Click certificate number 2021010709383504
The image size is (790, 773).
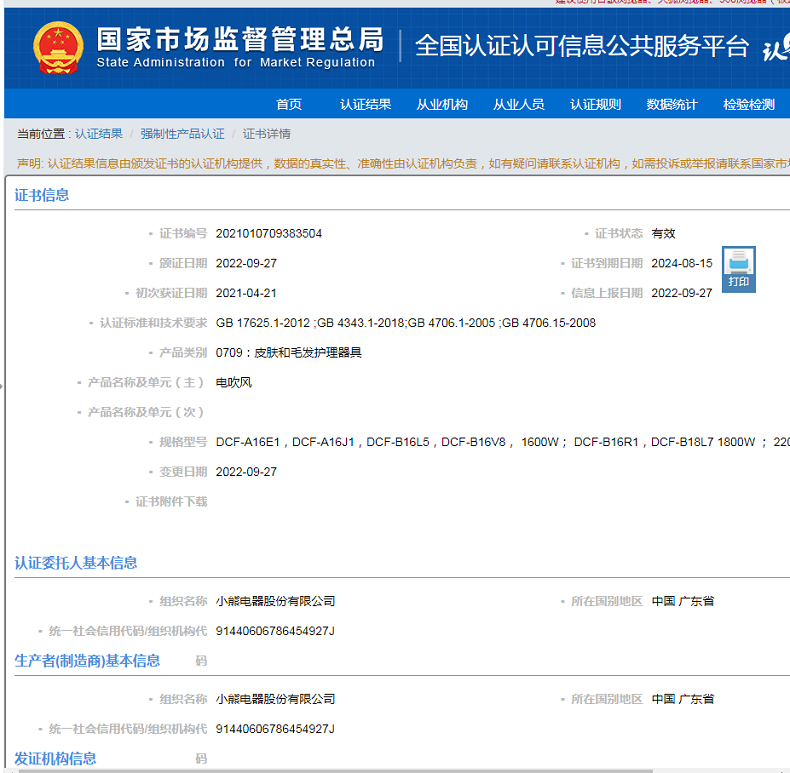(x=269, y=234)
